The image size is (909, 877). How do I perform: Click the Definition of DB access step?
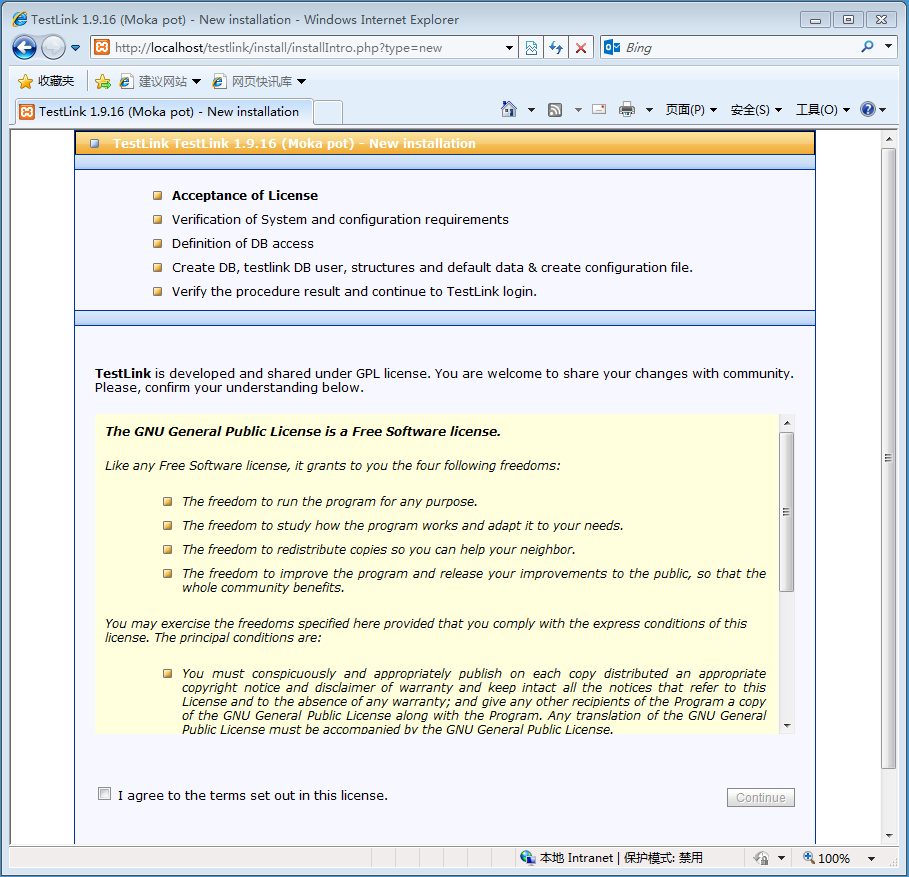(x=242, y=243)
